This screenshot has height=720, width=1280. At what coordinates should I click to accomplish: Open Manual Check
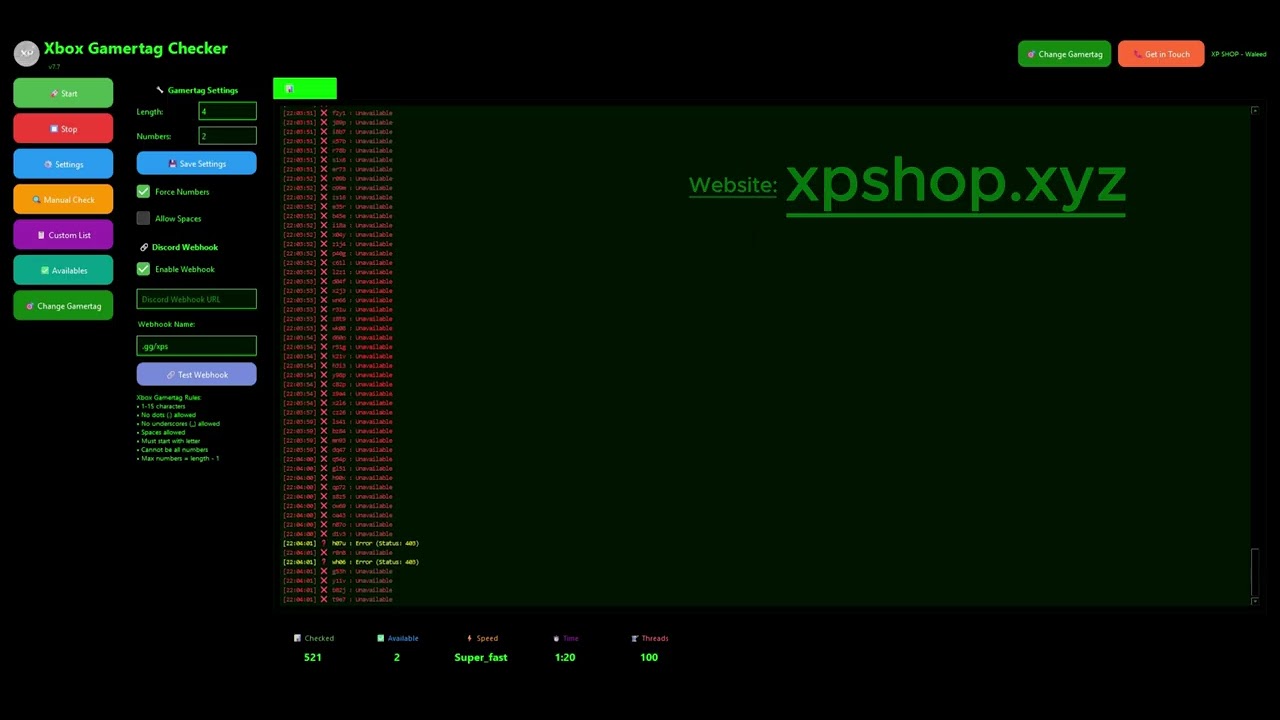pyautogui.click(x=63, y=199)
